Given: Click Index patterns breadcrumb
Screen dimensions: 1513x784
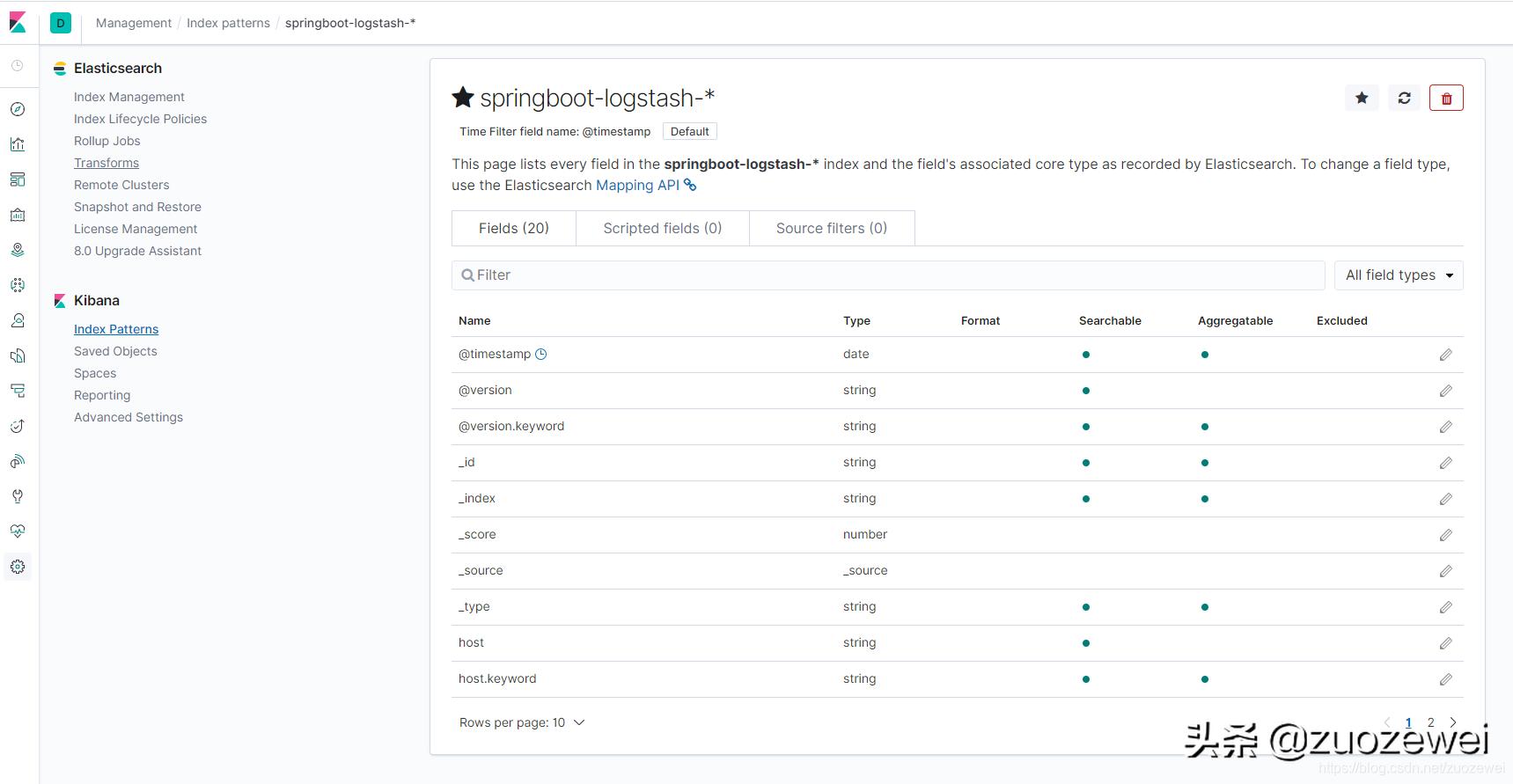Looking at the screenshot, I should tap(228, 23).
